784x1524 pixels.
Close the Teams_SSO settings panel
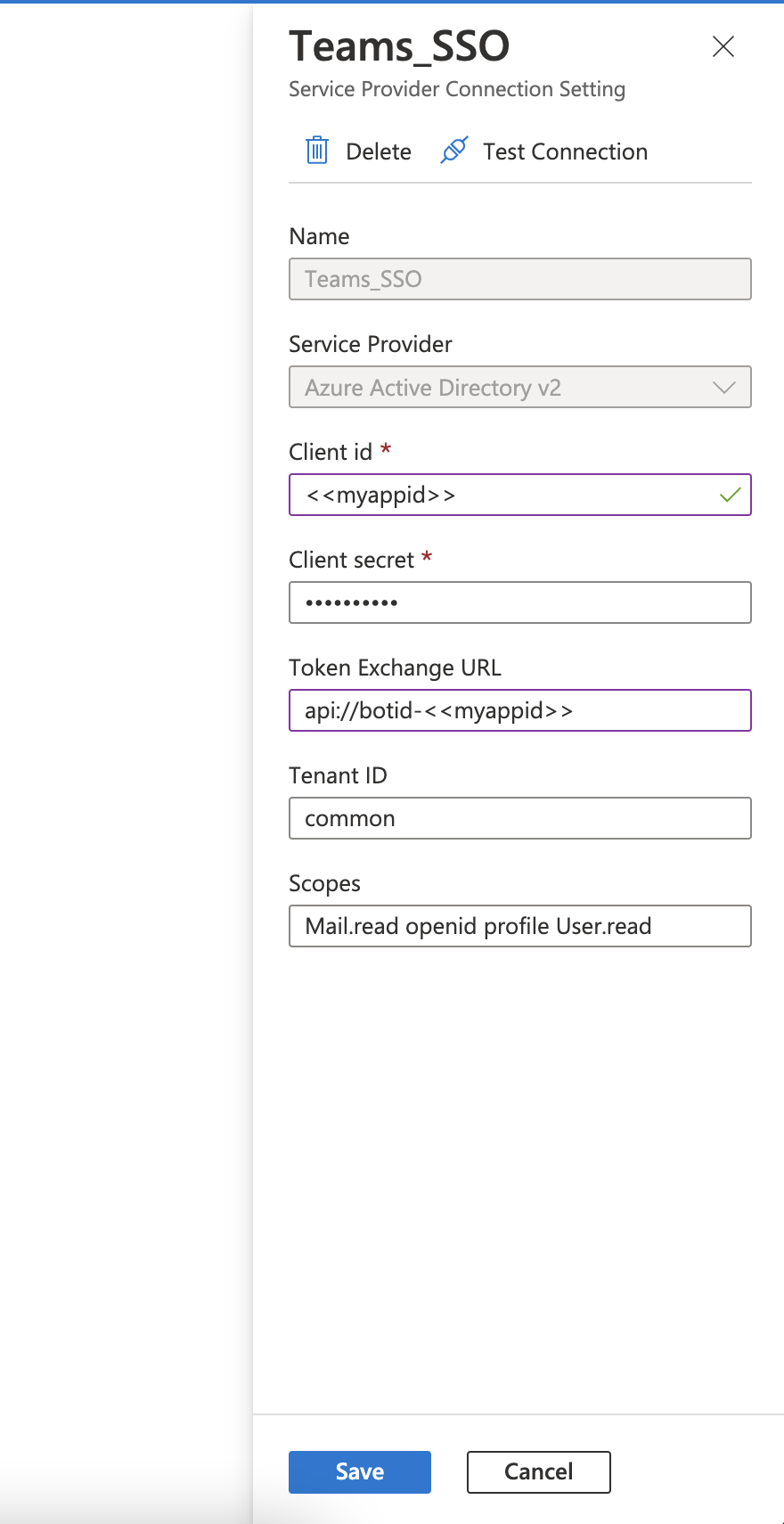point(723,46)
